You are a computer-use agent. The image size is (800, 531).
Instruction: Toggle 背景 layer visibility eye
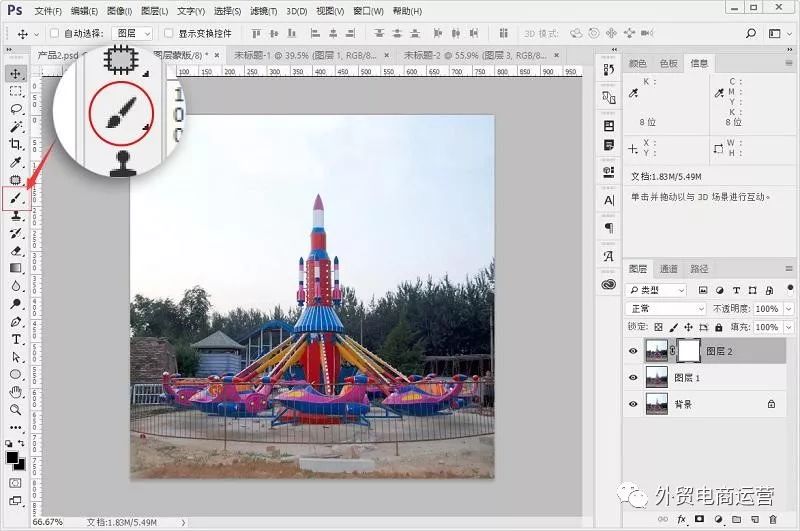[x=633, y=404]
